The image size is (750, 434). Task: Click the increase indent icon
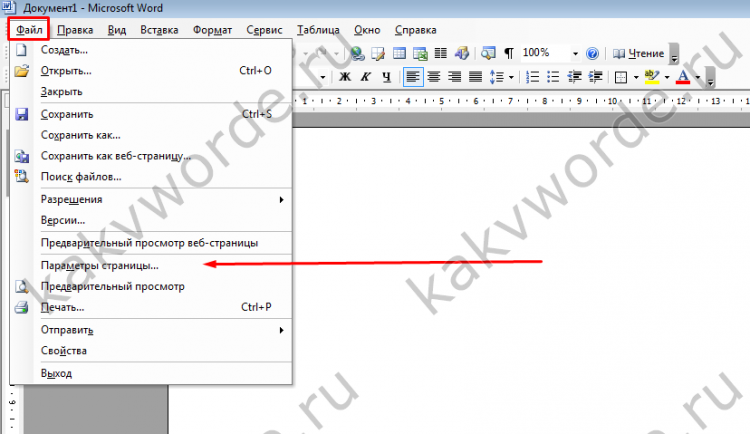pyautogui.click(x=595, y=77)
